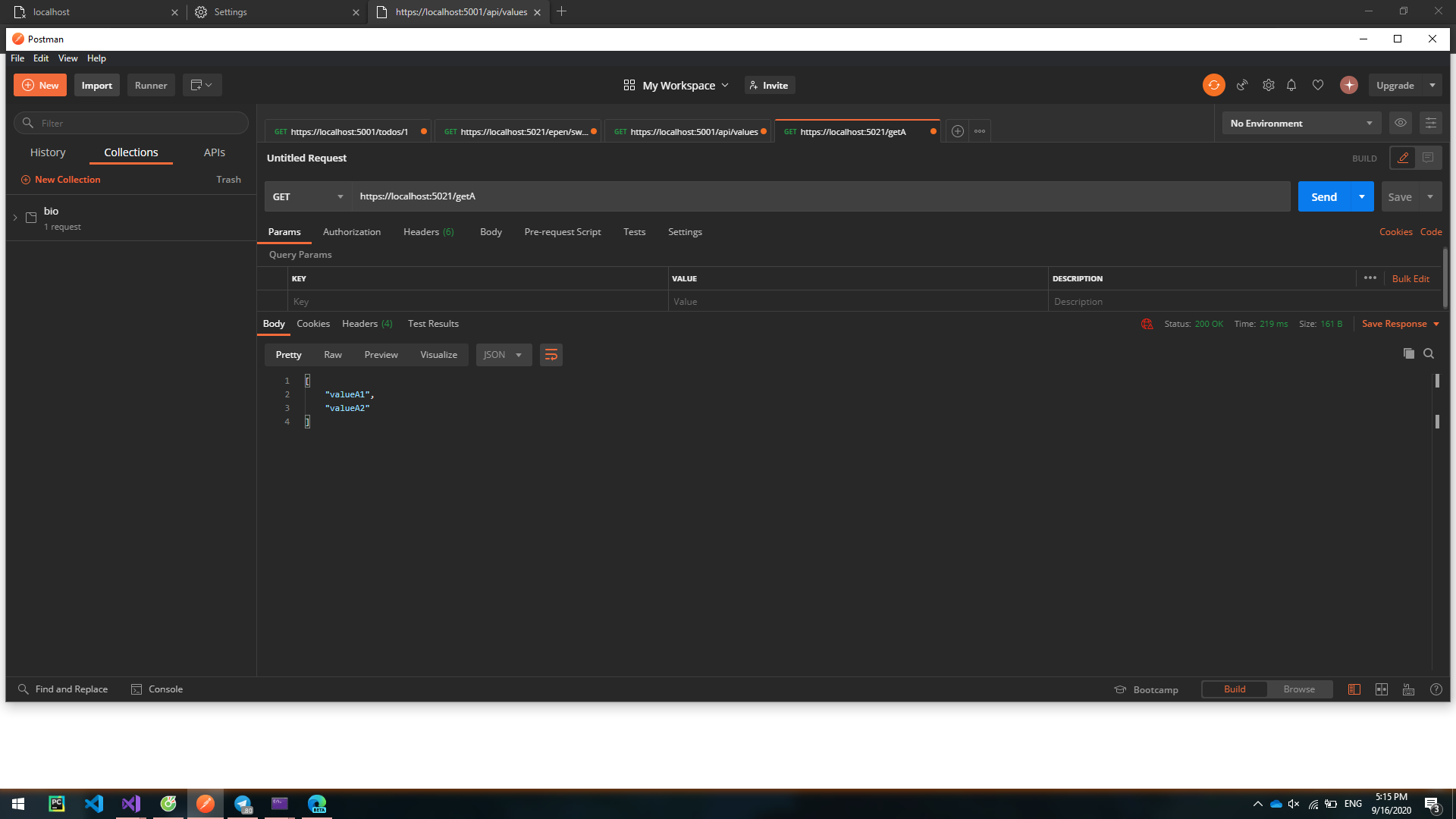Image resolution: width=1456 pixels, height=819 pixels.
Task: Click the Send button
Action: (1323, 196)
